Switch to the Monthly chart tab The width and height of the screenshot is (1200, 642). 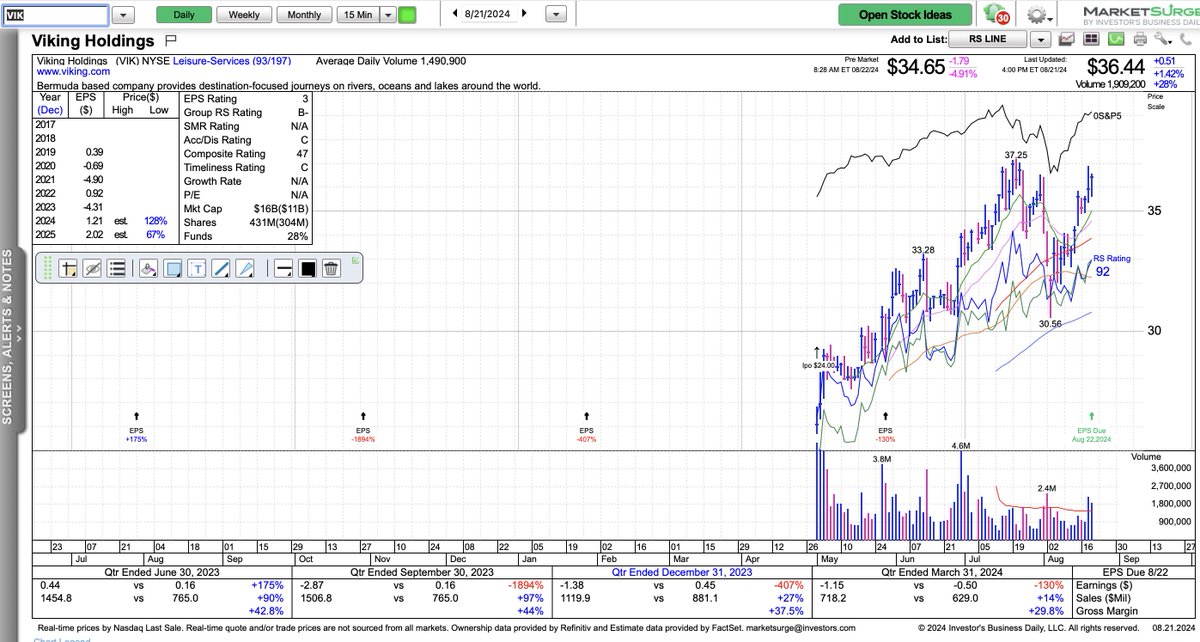pos(304,15)
